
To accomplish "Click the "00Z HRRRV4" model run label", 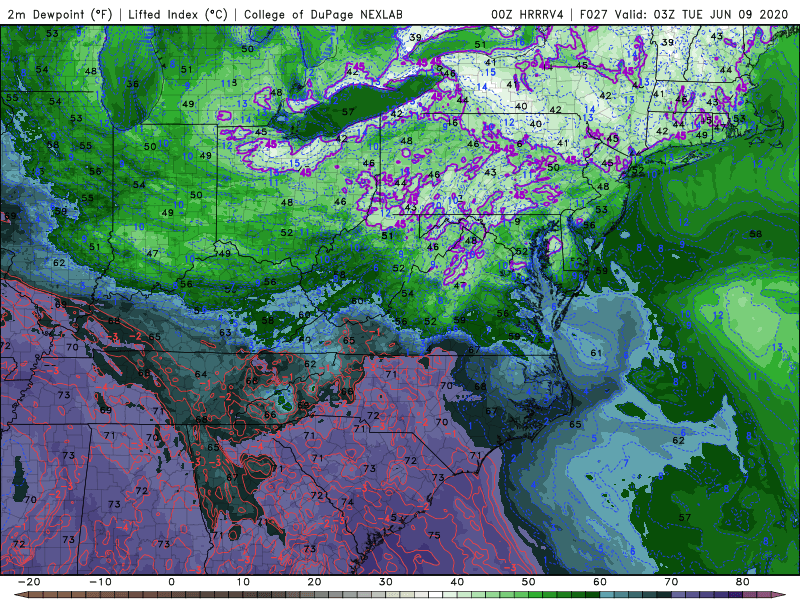I will 527,14.
